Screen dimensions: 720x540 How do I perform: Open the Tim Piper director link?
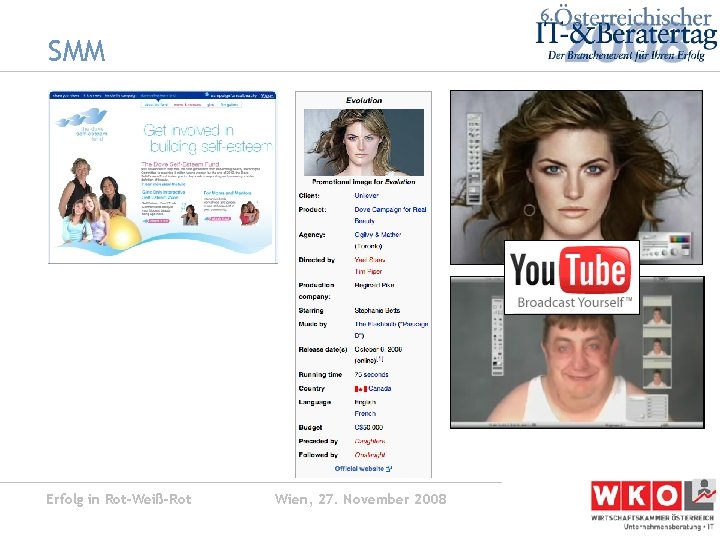point(368,271)
